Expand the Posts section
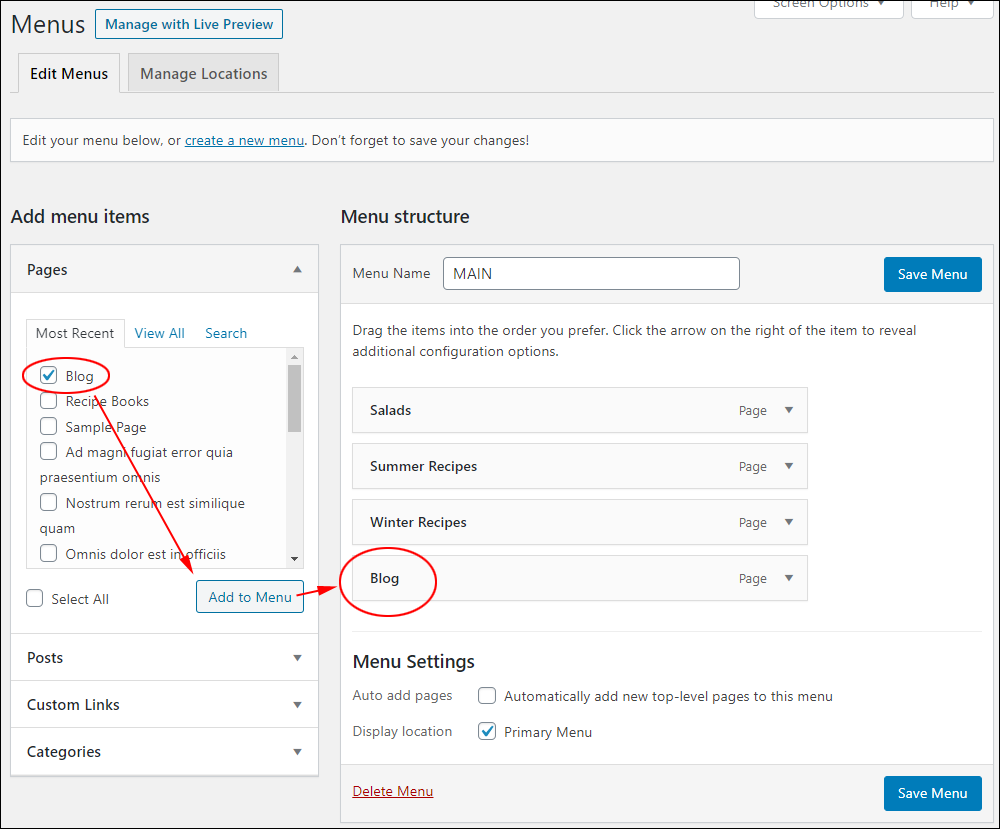The height and width of the screenshot is (829, 1000). [x=297, y=658]
